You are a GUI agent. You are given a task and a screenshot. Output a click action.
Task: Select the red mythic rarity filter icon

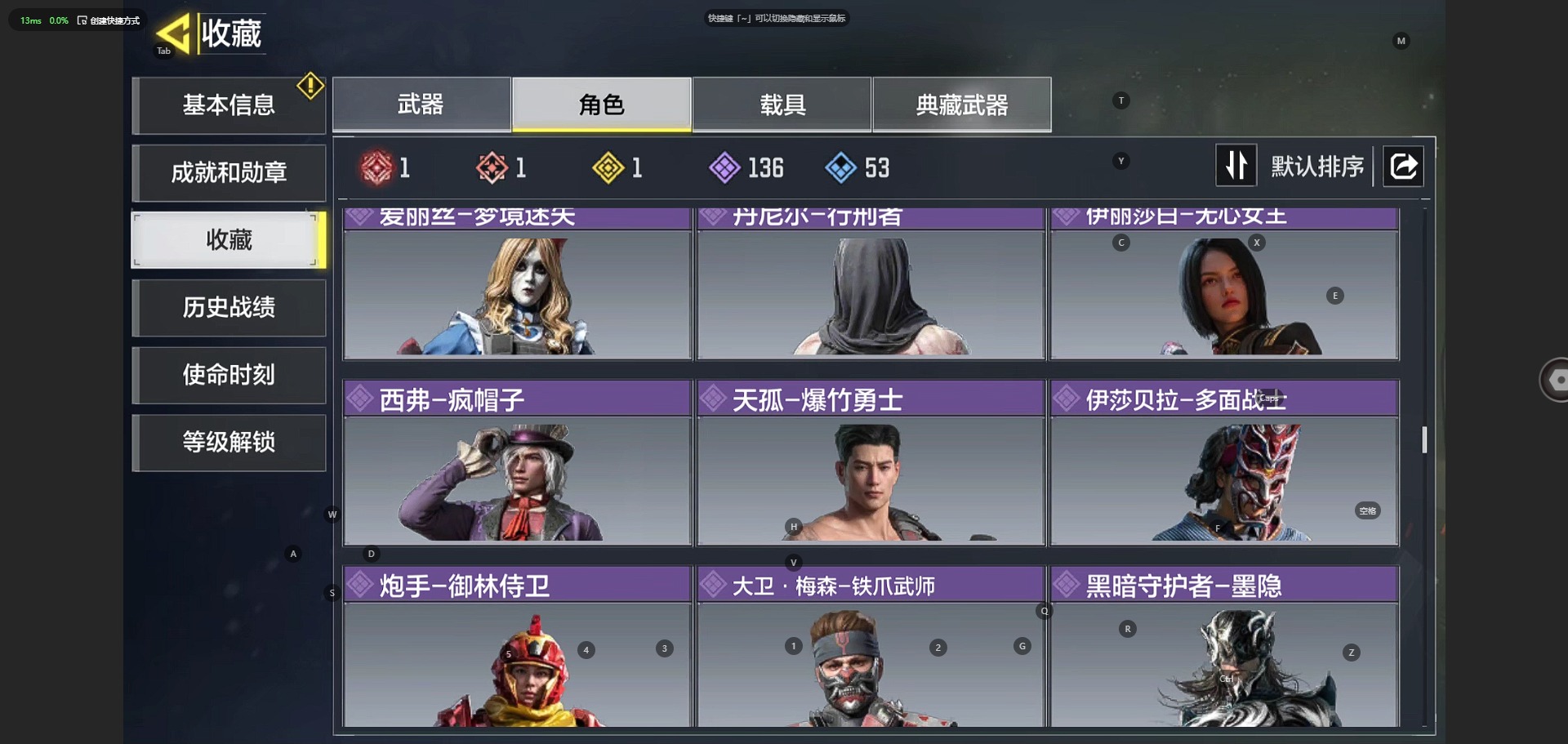[x=376, y=168]
